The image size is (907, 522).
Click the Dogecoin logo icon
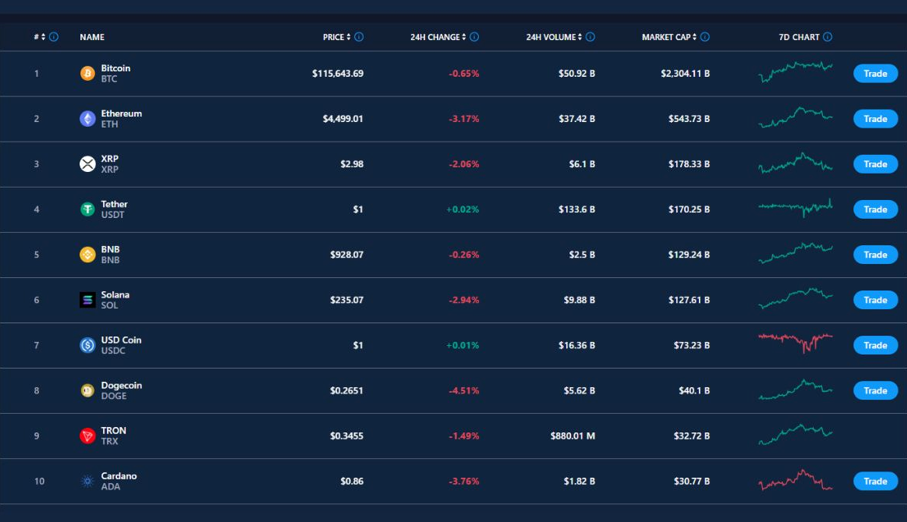[87, 391]
